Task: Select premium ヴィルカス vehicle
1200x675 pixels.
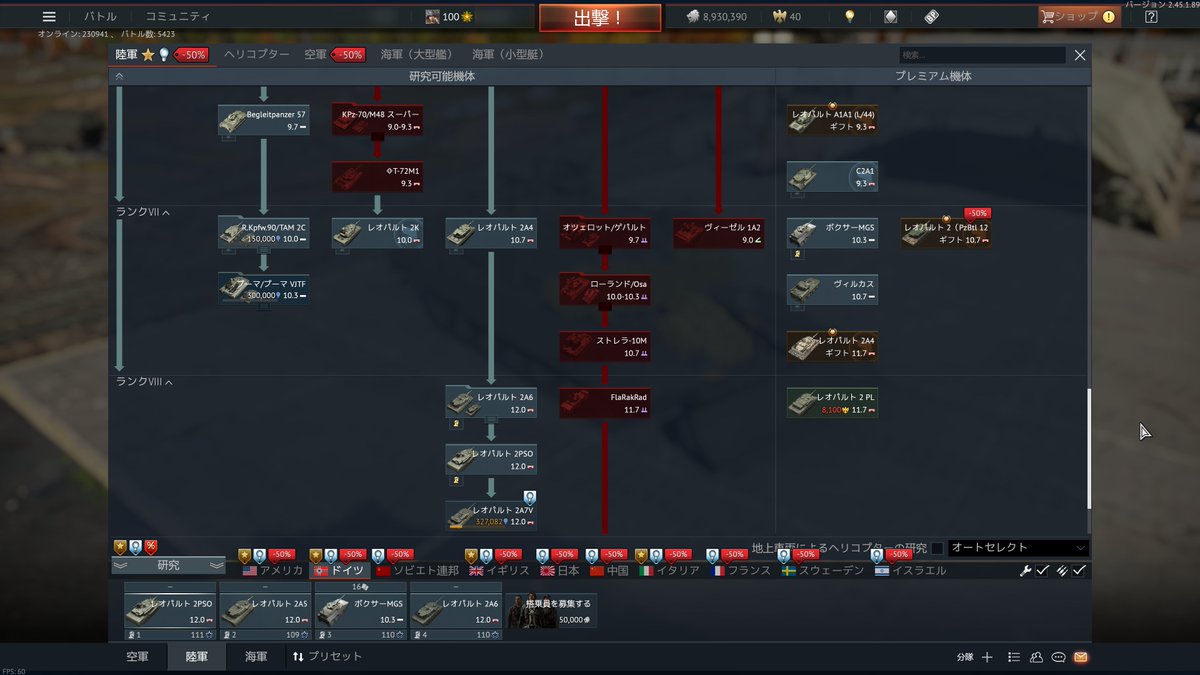Action: tap(832, 290)
